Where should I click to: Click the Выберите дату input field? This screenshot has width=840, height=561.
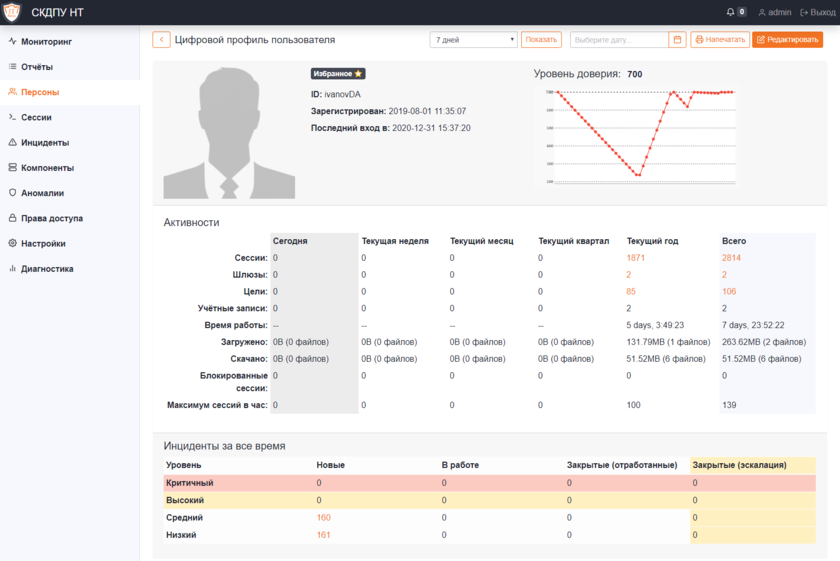(x=618, y=40)
